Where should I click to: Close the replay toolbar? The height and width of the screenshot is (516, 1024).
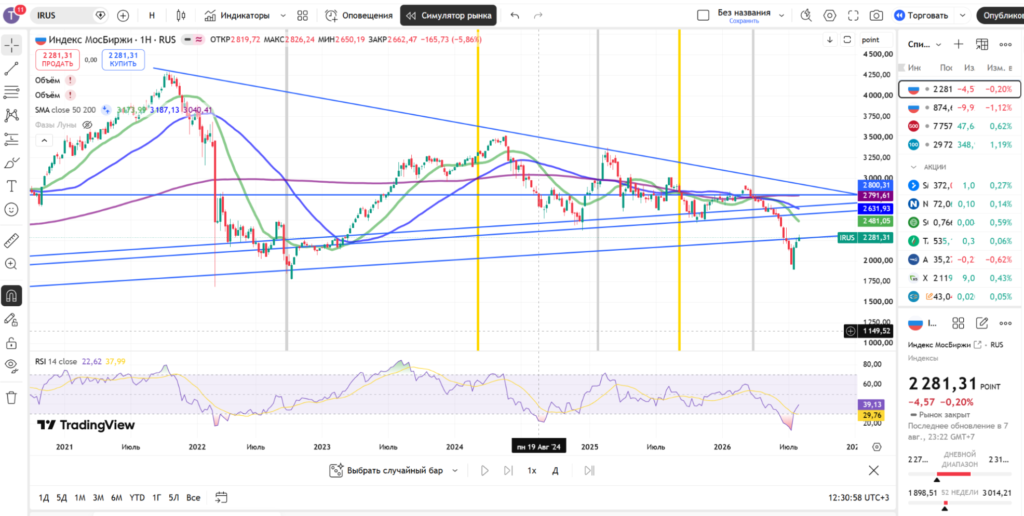tap(873, 470)
